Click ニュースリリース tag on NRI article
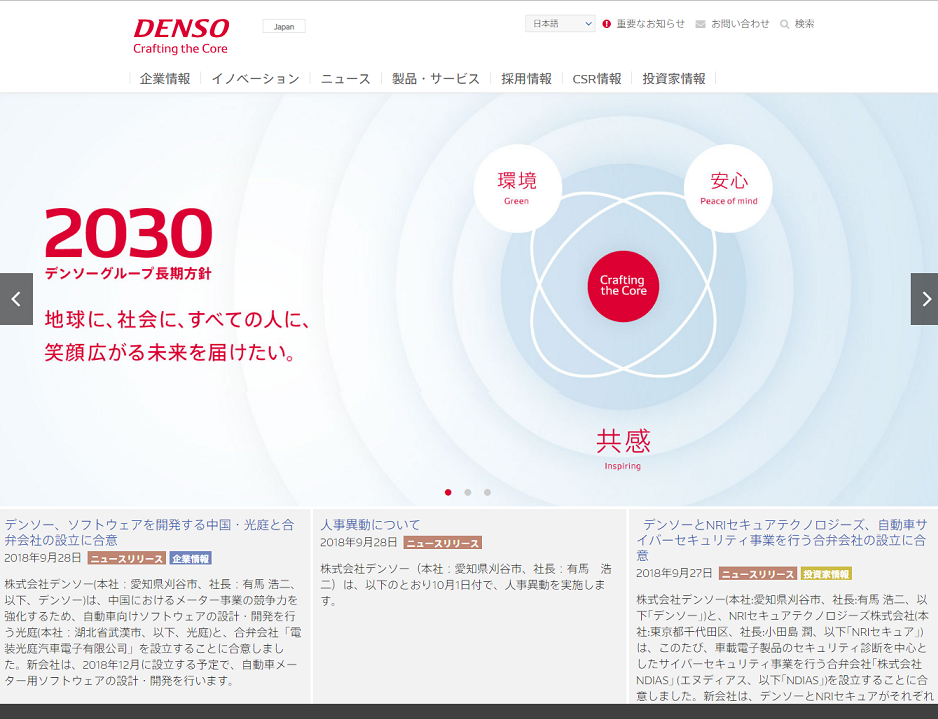The height and width of the screenshot is (719, 938). (758, 574)
